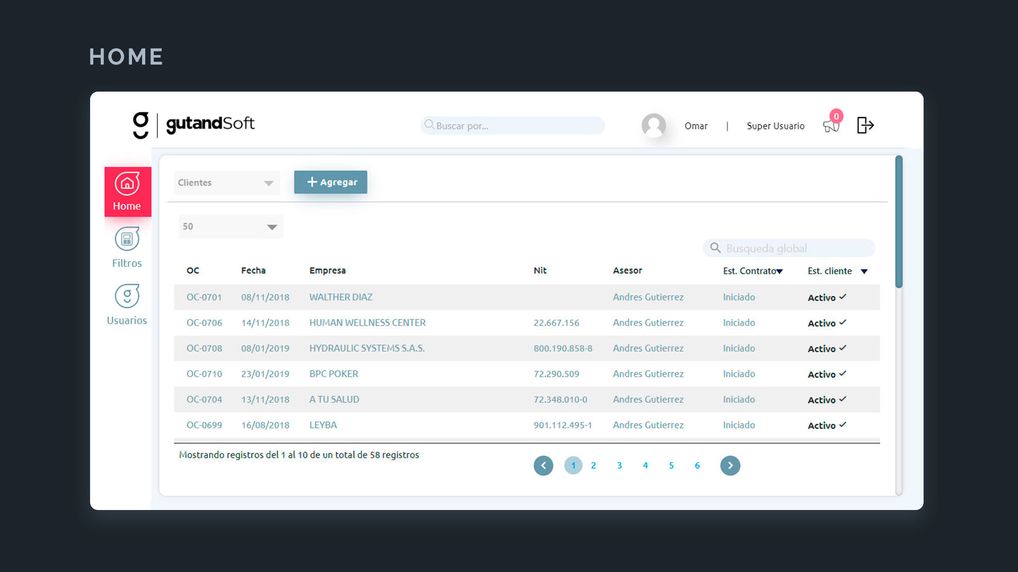The width and height of the screenshot is (1018, 572).
Task: Click the logout icon
Action: (865, 125)
